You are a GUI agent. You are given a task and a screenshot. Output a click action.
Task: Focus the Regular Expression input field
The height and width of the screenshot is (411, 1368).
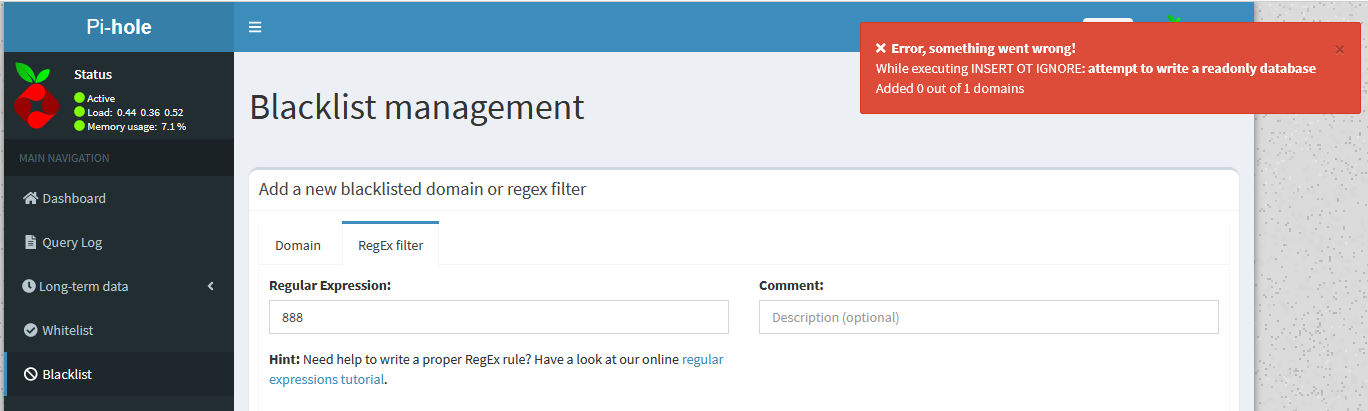tap(499, 317)
